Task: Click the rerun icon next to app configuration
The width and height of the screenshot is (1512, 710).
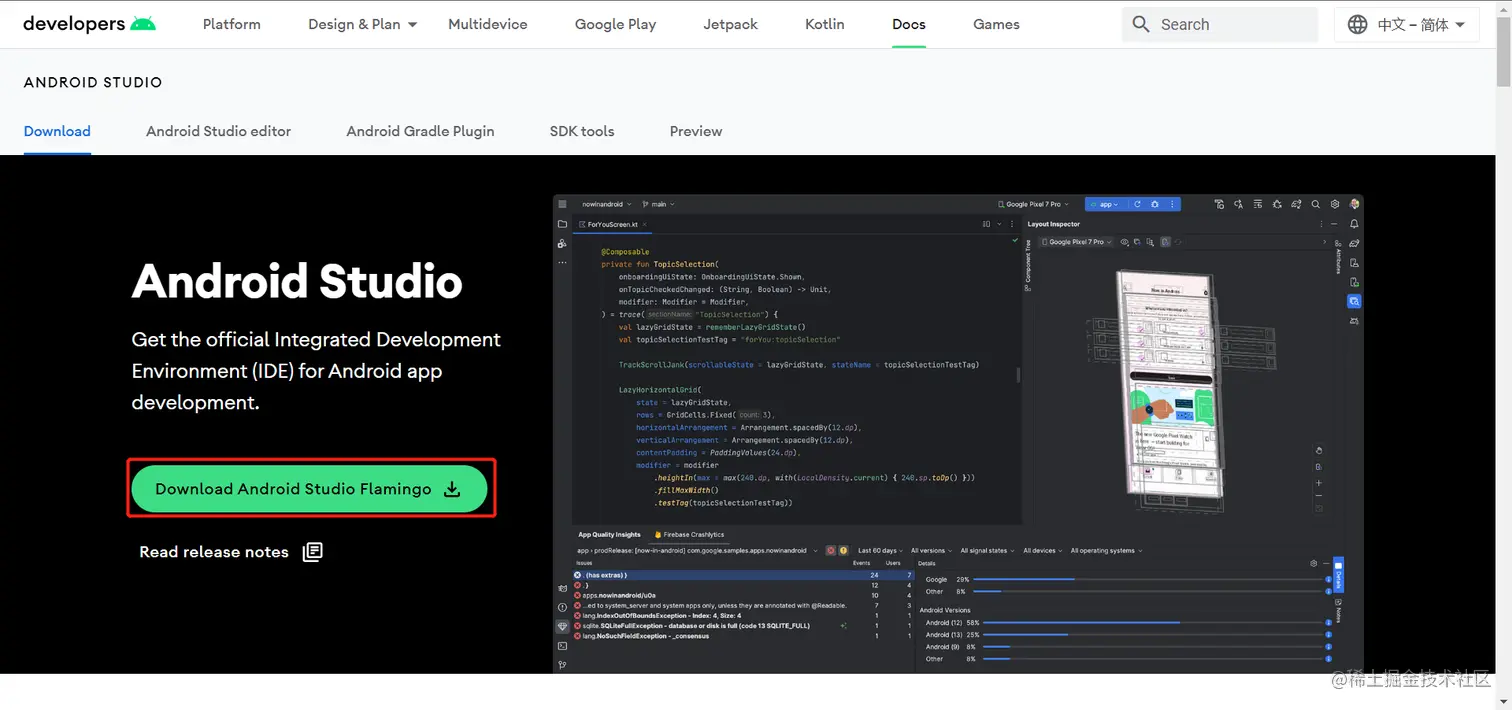Action: [1138, 203]
